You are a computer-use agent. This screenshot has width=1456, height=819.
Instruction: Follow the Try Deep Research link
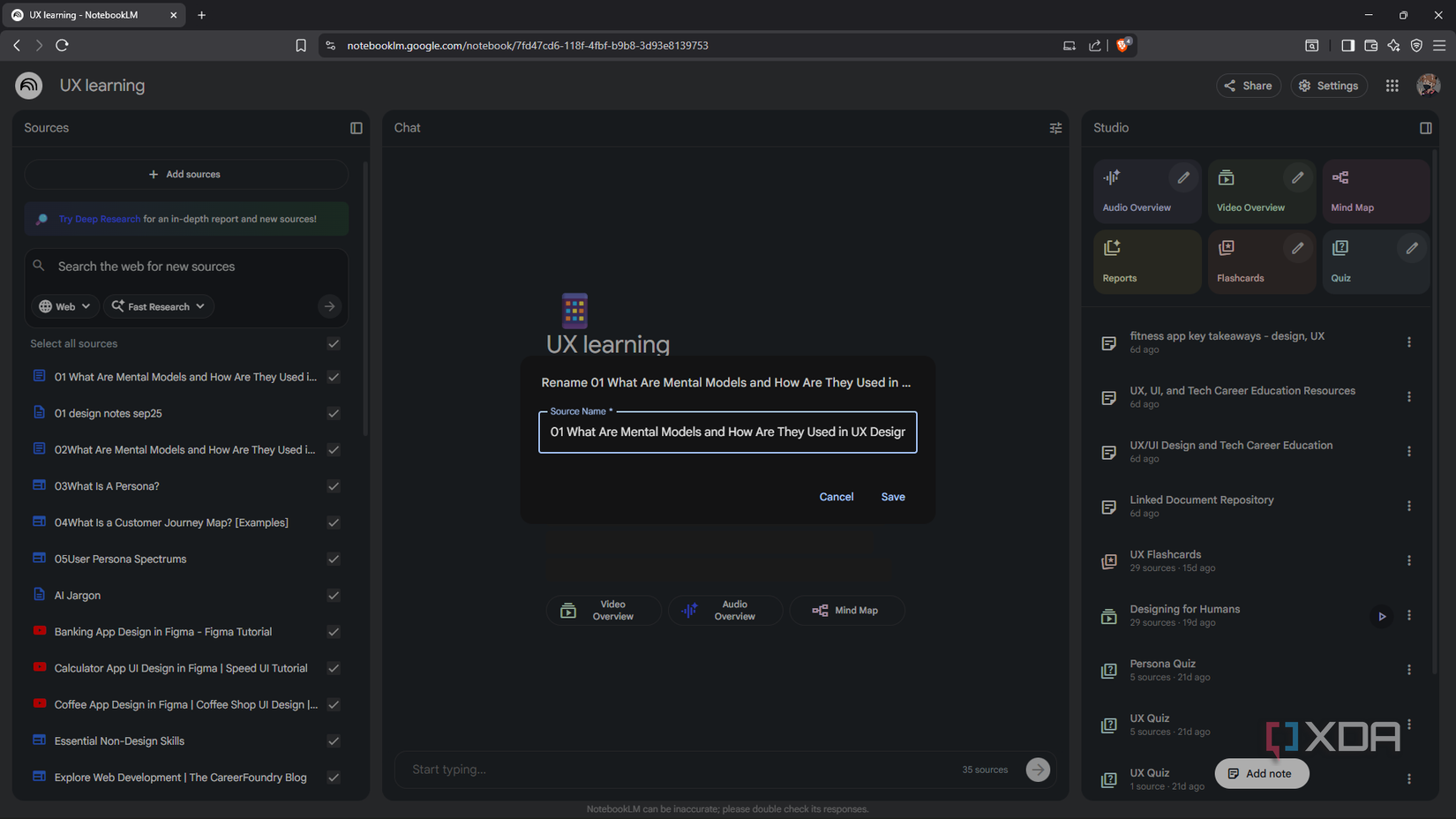tap(100, 219)
